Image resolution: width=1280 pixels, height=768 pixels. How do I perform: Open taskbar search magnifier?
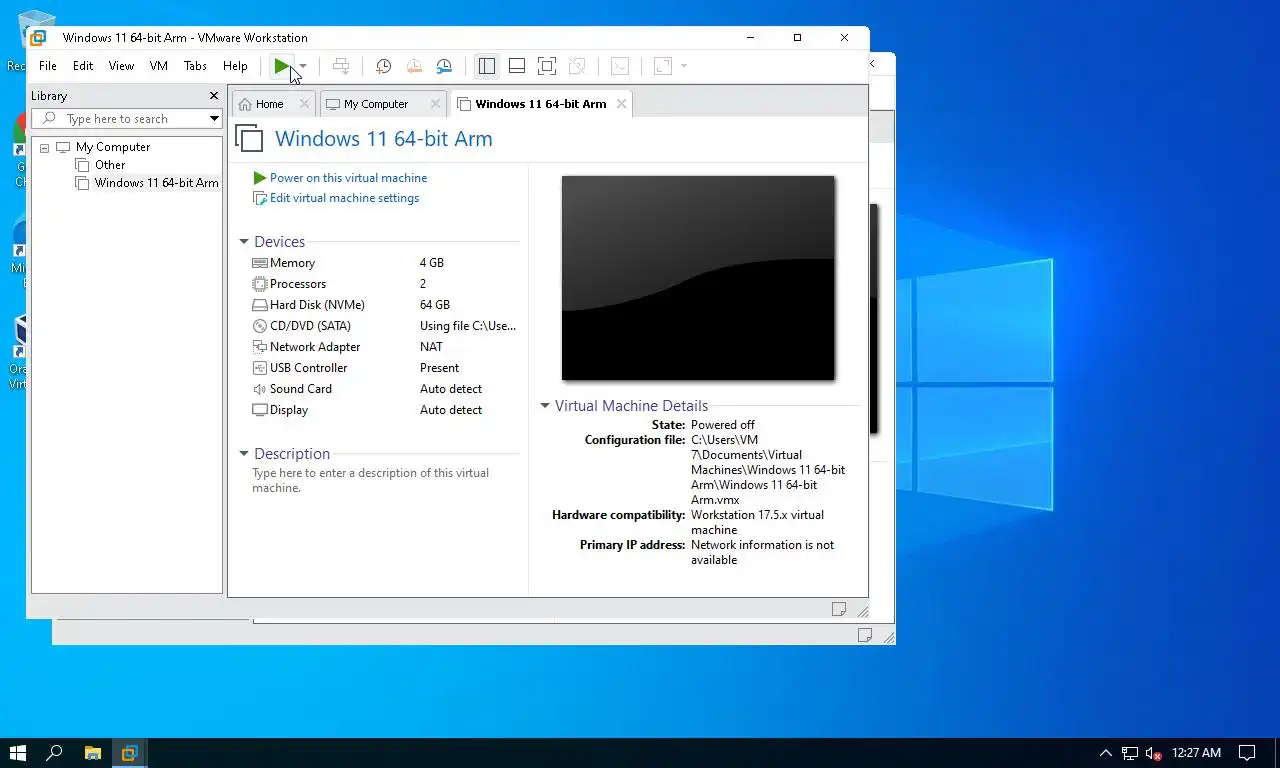[x=55, y=753]
